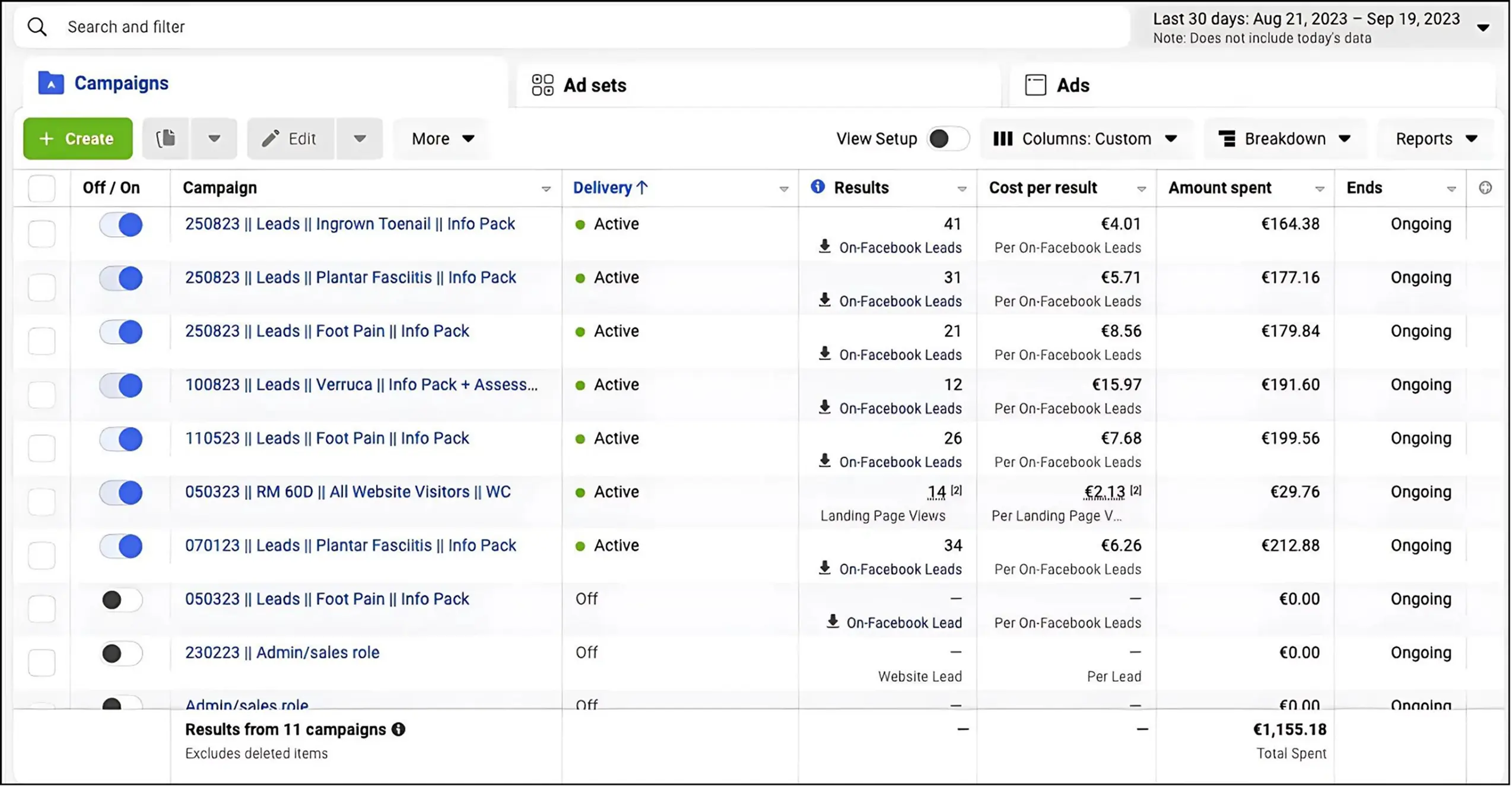Click info icon beside Results from 11 campaigns
The width and height of the screenshot is (1512, 787).
[x=399, y=729]
